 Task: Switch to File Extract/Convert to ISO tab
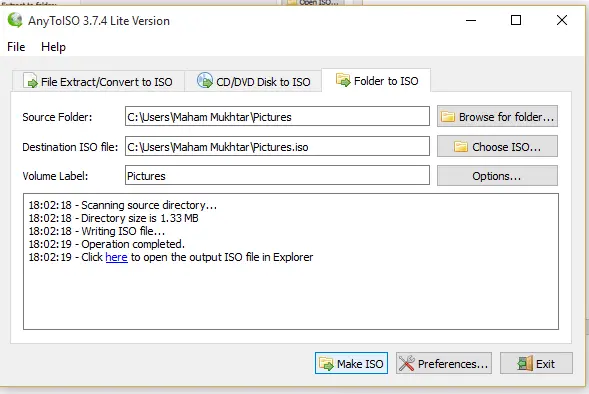coord(98,81)
